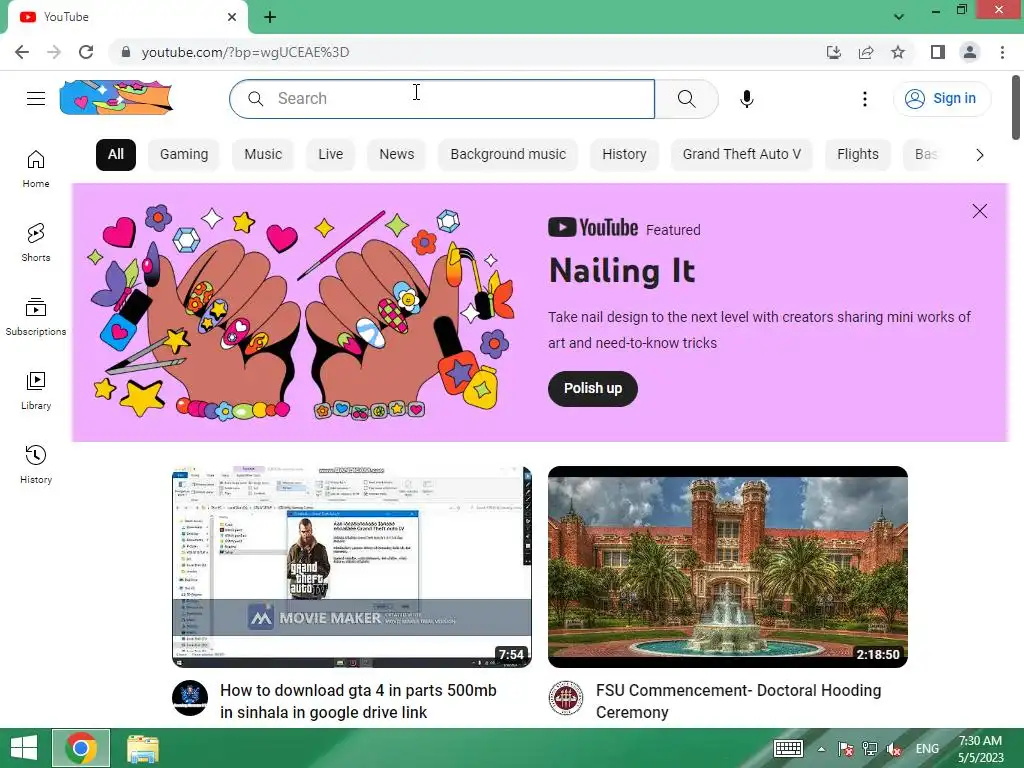1024x768 pixels.
Task: Select the Live category chip
Action: (330, 155)
